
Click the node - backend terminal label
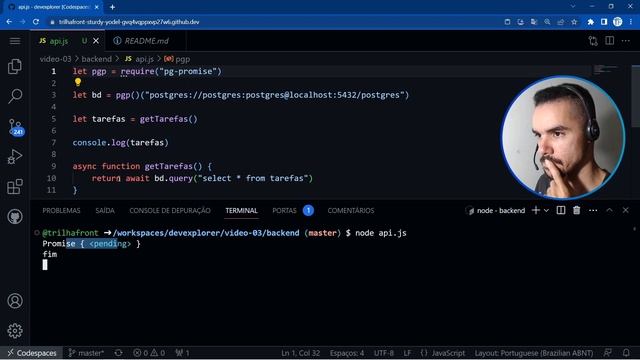click(x=495, y=211)
